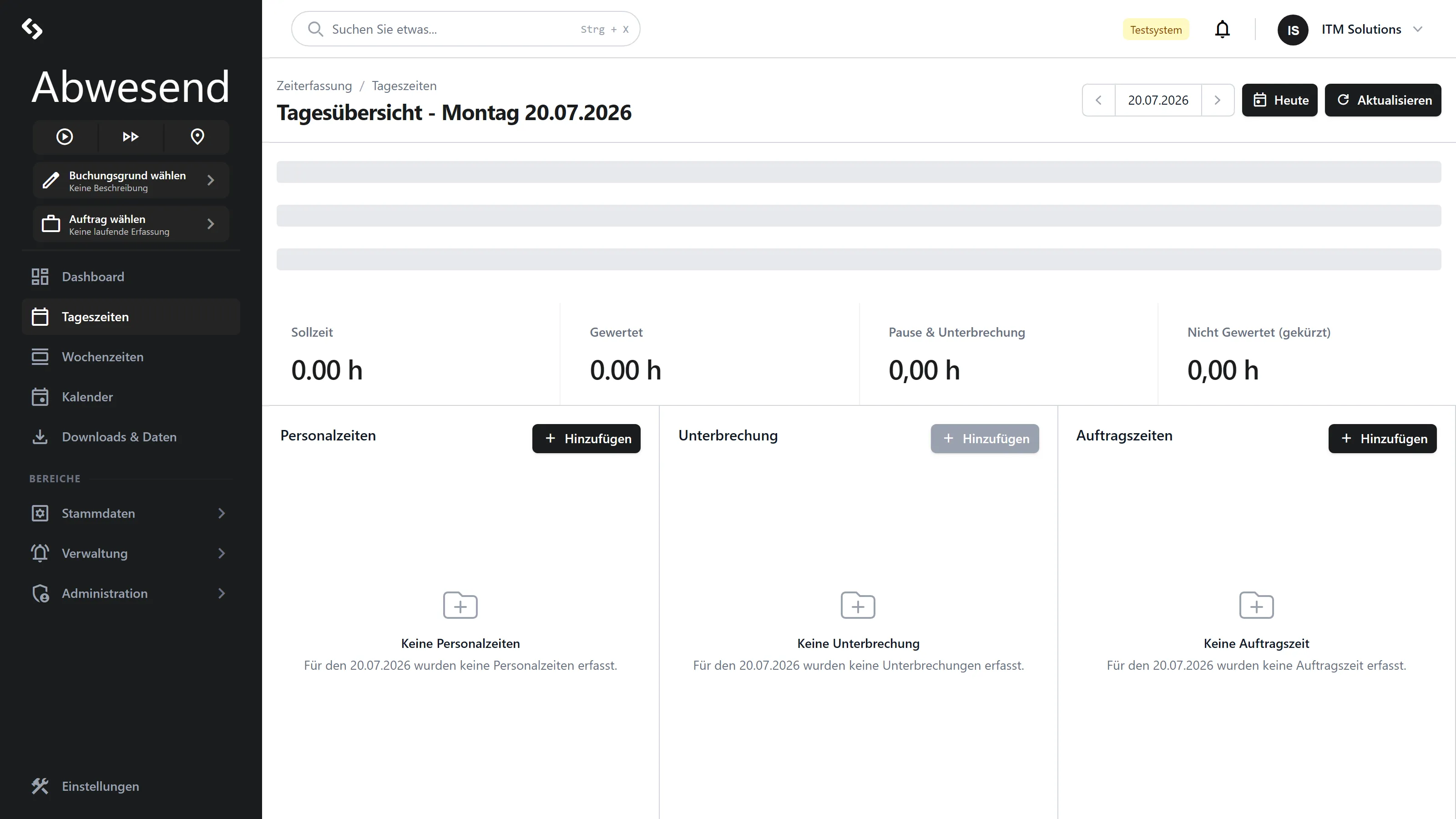Viewport: 1456px width, 819px height.
Task: Click Zeiterfassung breadcrumb link
Action: pos(314,86)
